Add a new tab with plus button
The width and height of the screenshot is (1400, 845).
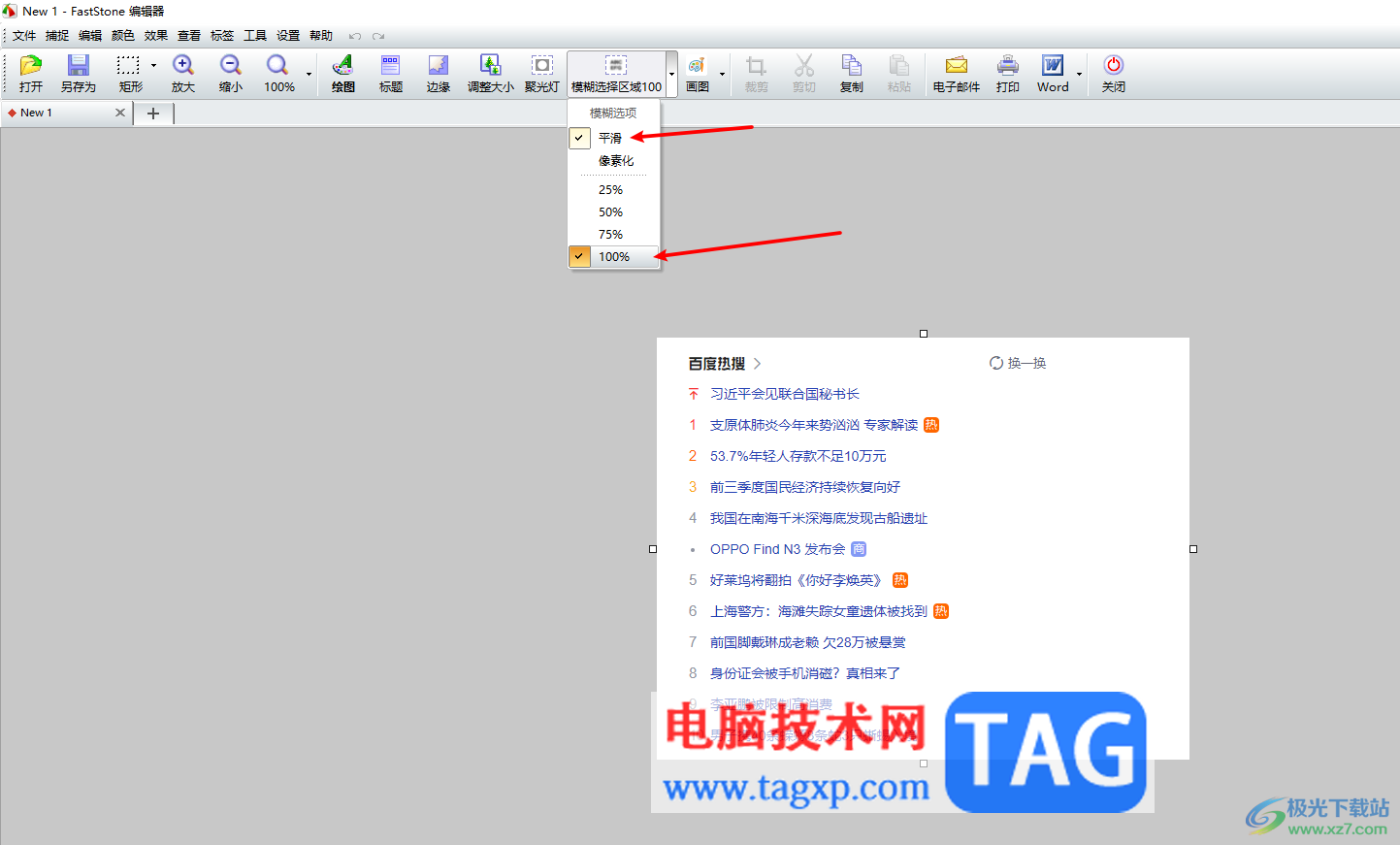pos(153,114)
